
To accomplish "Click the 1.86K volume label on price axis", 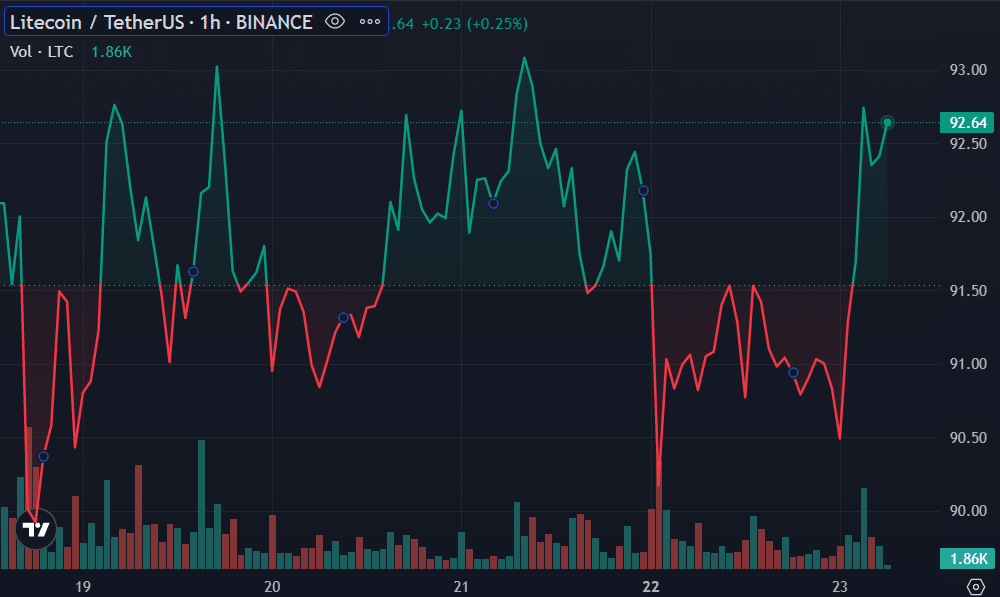I will click(x=967, y=559).
